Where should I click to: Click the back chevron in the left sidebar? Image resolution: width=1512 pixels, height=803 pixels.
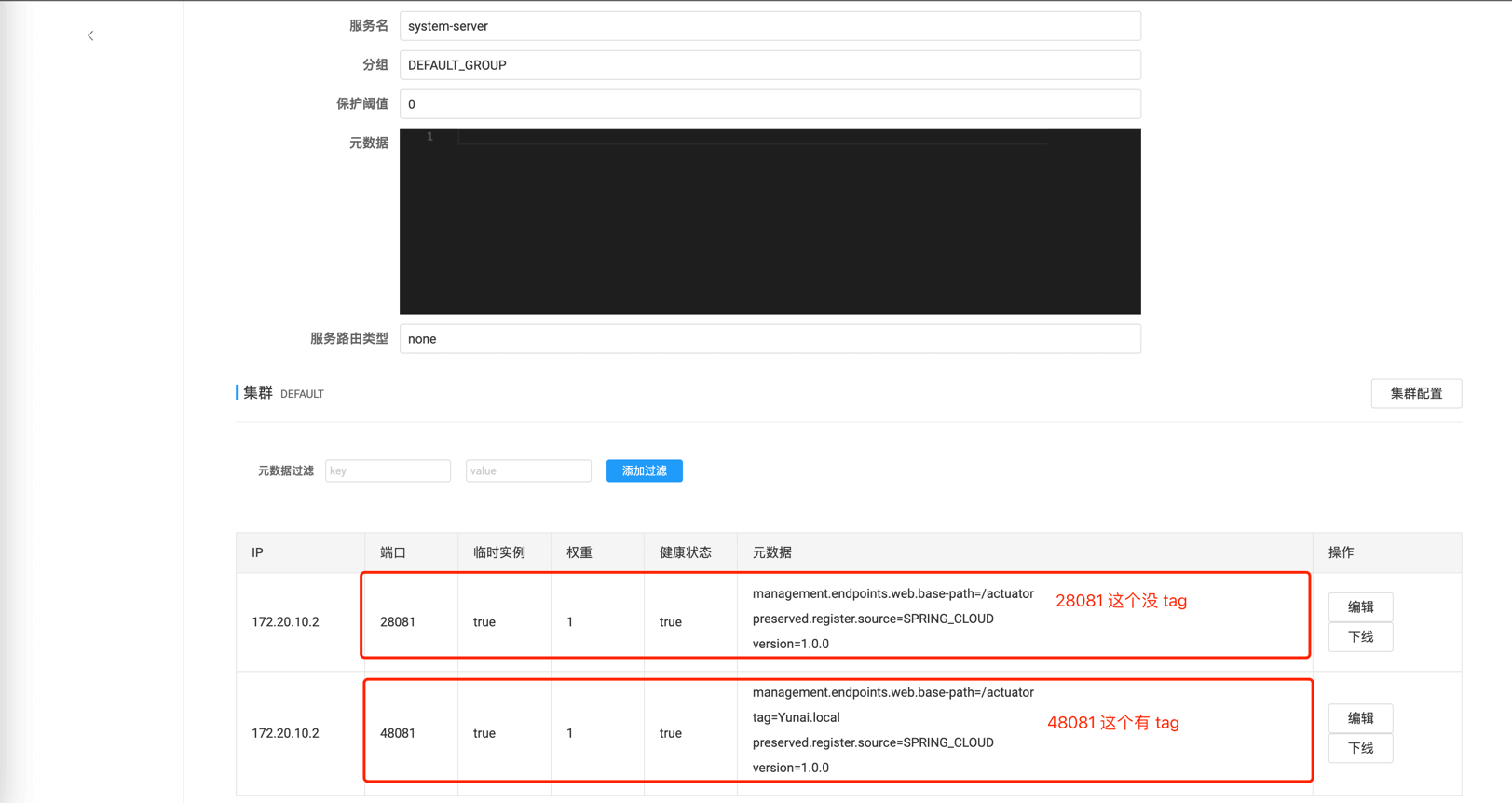[90, 35]
